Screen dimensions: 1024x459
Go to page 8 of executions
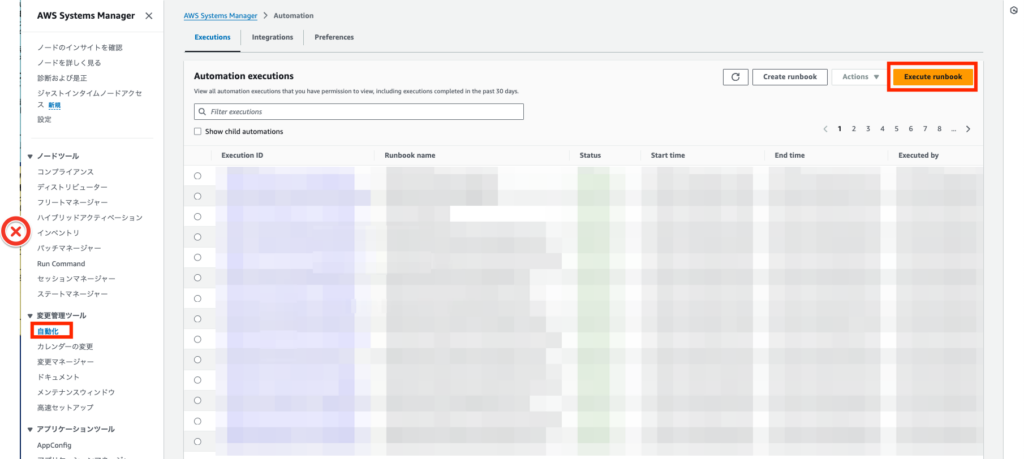tap(939, 129)
